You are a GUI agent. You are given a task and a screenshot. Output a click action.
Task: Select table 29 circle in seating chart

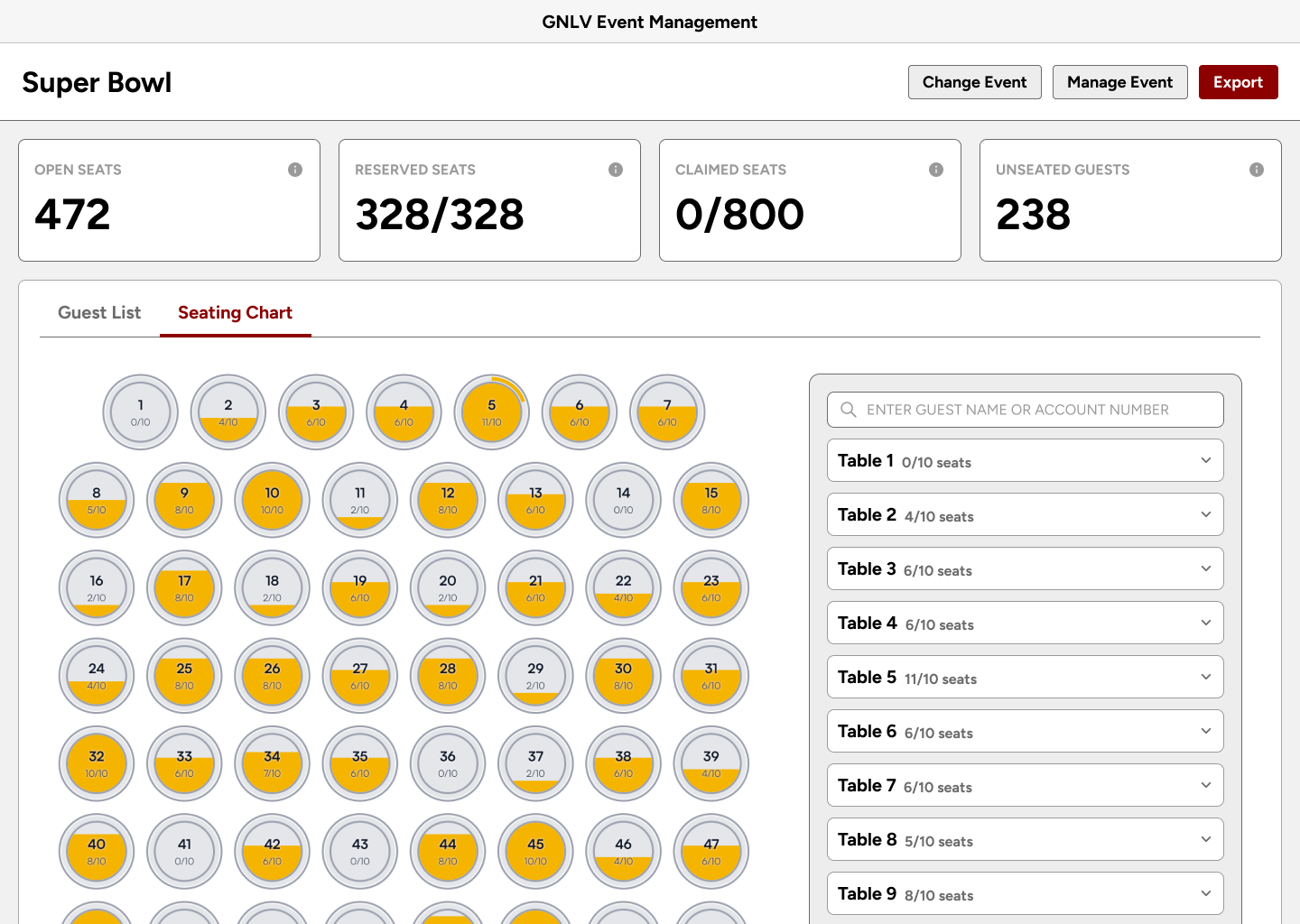(535, 676)
